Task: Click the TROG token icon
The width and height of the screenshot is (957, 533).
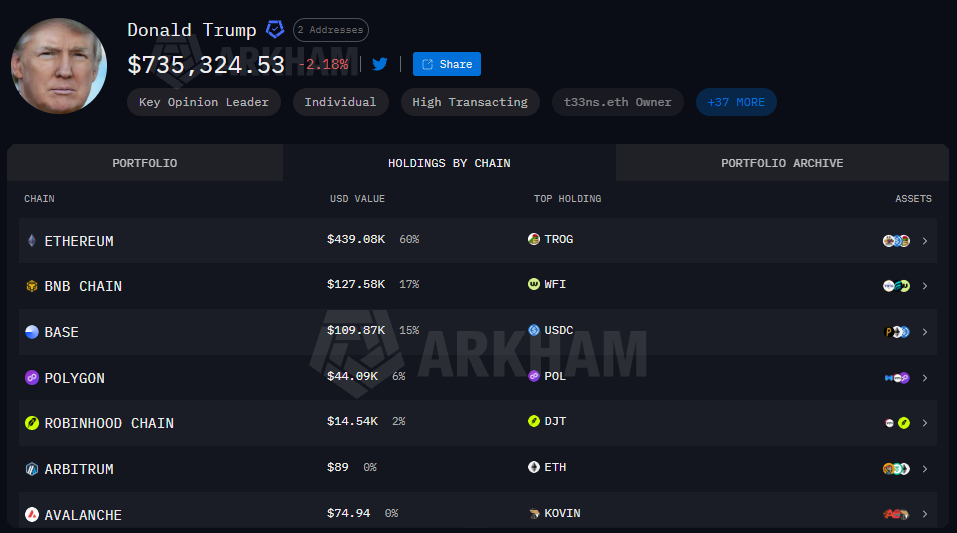Action: (534, 239)
